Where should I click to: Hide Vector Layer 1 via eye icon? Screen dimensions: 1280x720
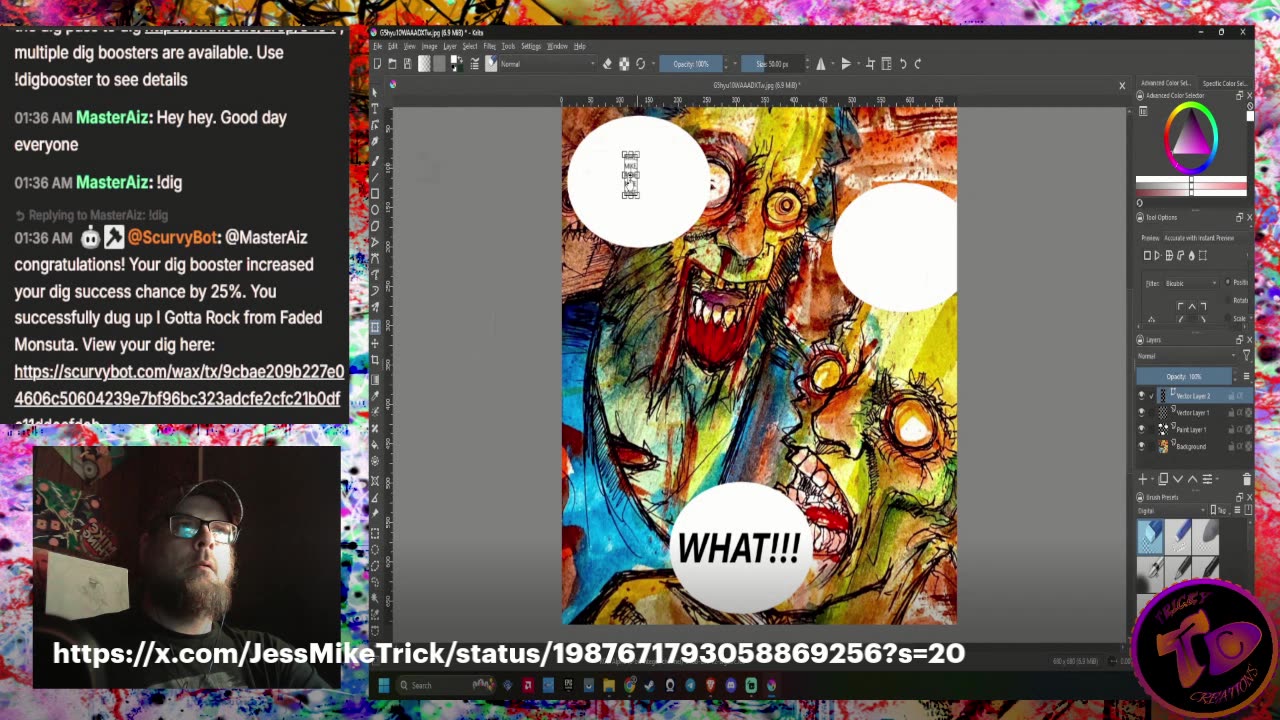coord(1141,412)
